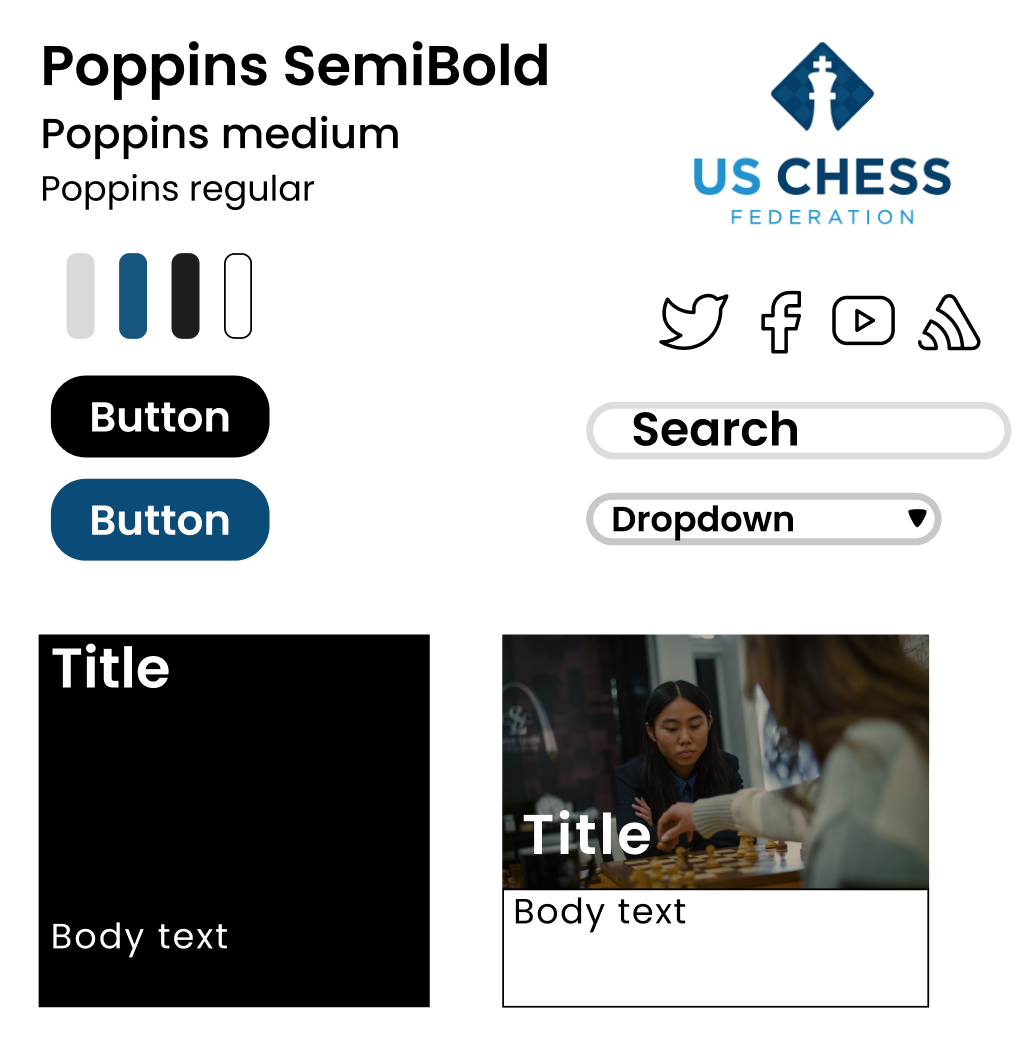Select the blue color swatch

(133, 296)
